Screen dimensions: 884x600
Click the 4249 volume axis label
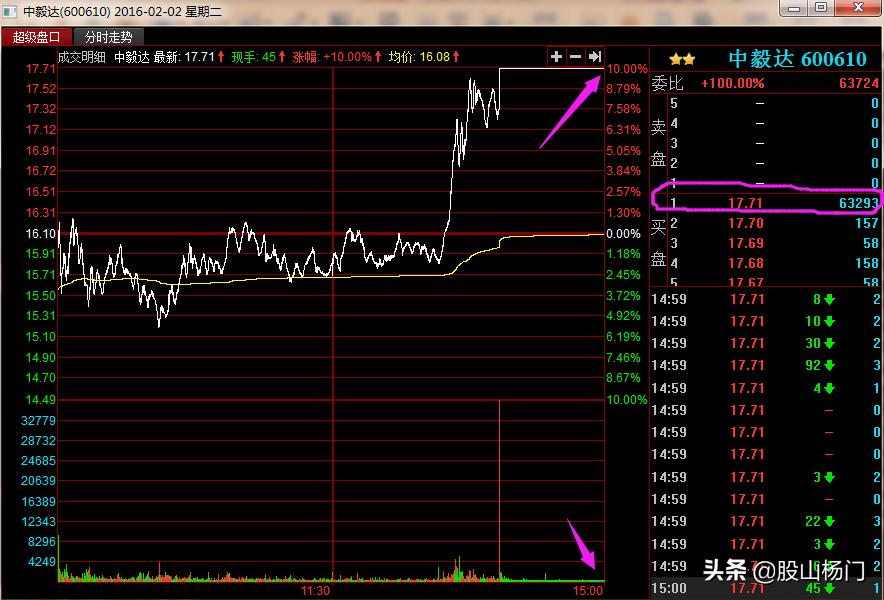tap(42, 562)
